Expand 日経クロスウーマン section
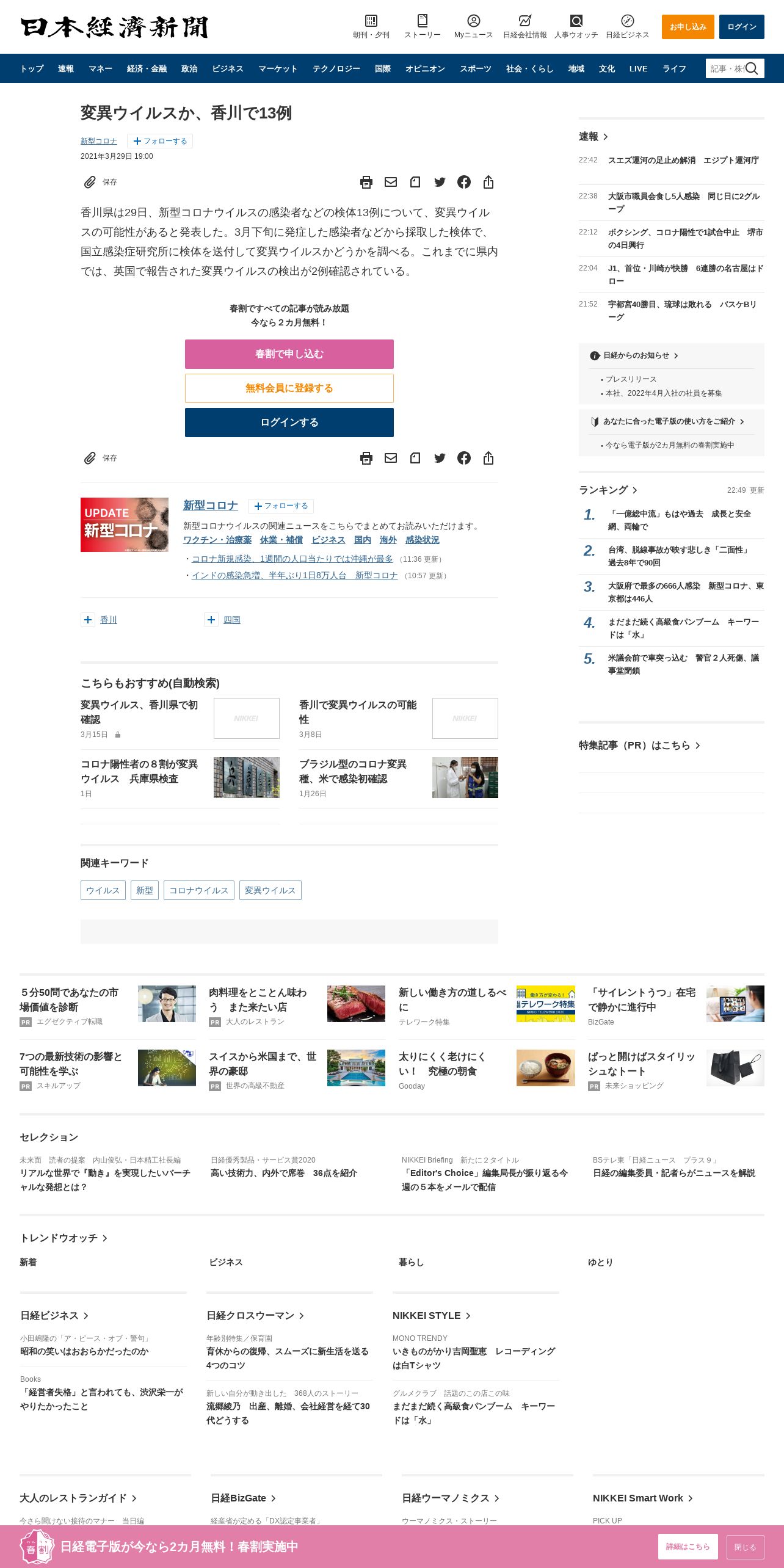The image size is (784, 1568). (x=302, y=1315)
